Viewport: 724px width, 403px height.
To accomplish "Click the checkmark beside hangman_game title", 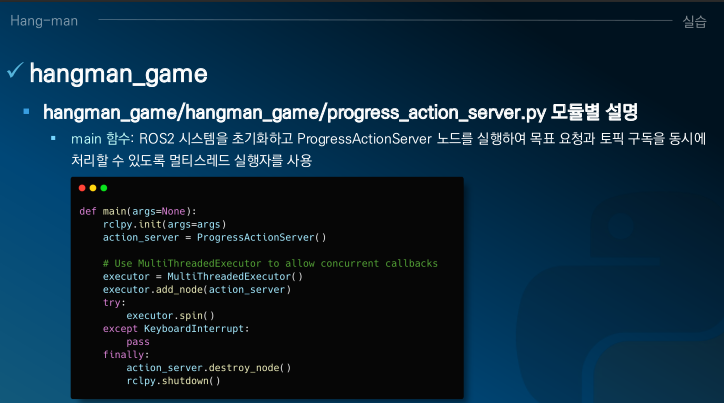I will coord(15,71).
